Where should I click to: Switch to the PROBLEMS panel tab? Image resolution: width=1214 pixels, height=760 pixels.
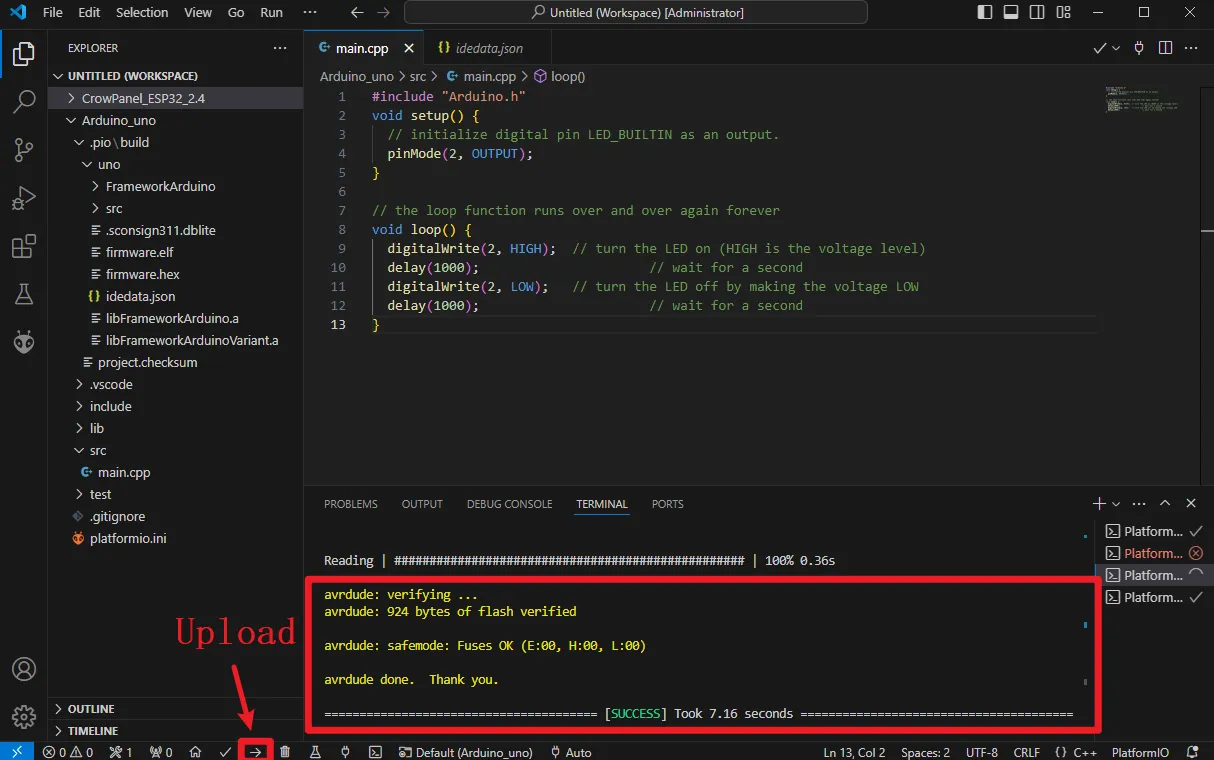(351, 504)
